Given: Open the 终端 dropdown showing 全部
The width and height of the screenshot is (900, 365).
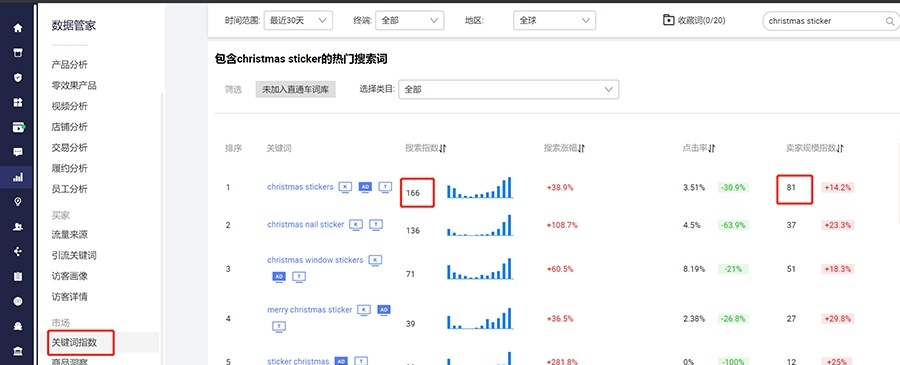Looking at the screenshot, I should 410,21.
